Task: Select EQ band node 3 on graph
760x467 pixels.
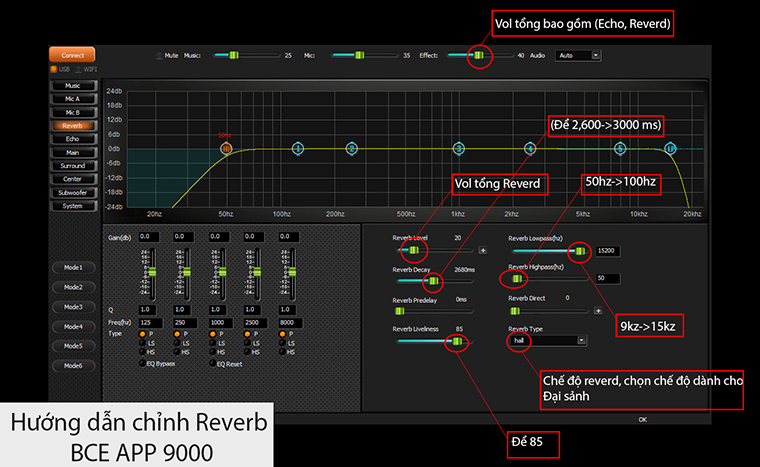Action: [x=459, y=148]
